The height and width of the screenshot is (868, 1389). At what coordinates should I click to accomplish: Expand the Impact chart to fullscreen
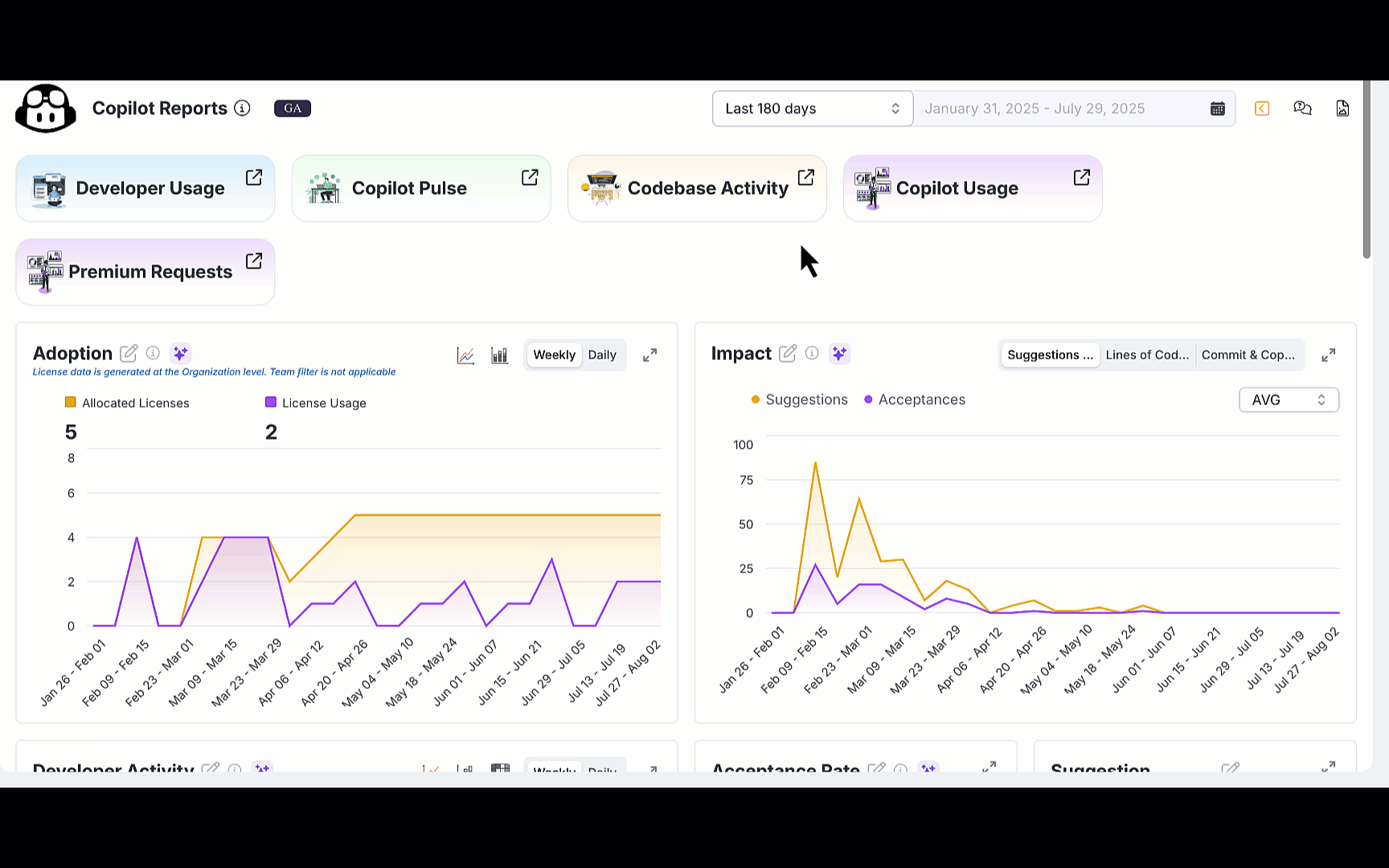click(1329, 355)
